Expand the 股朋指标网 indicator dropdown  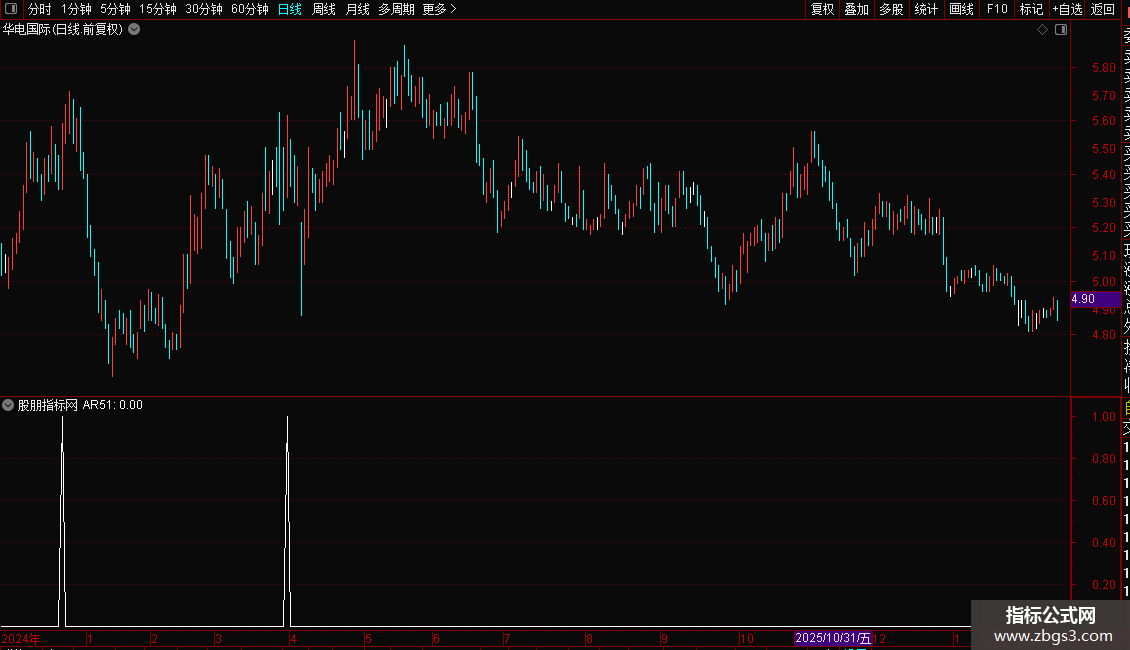pos(8,405)
